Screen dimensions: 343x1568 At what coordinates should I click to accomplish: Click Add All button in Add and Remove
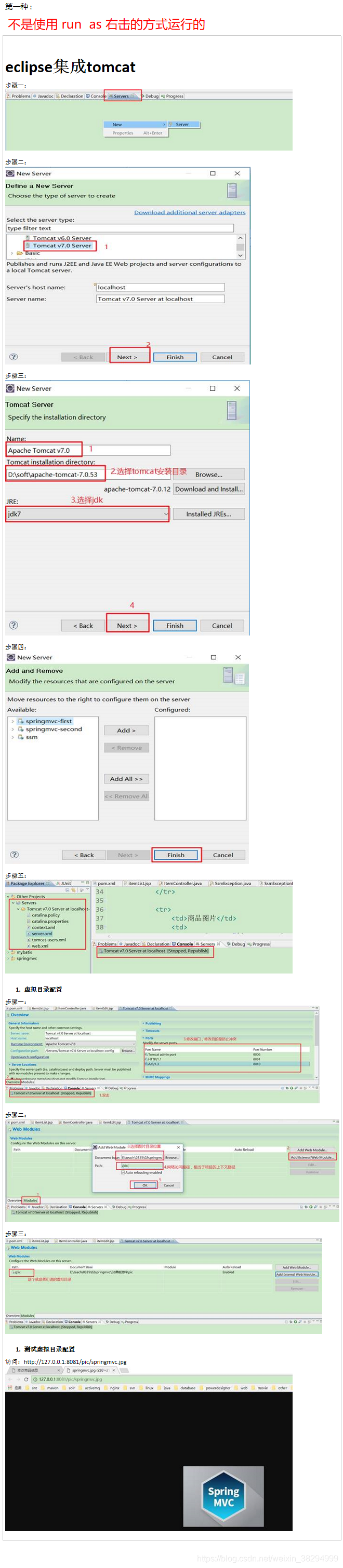coord(126,778)
